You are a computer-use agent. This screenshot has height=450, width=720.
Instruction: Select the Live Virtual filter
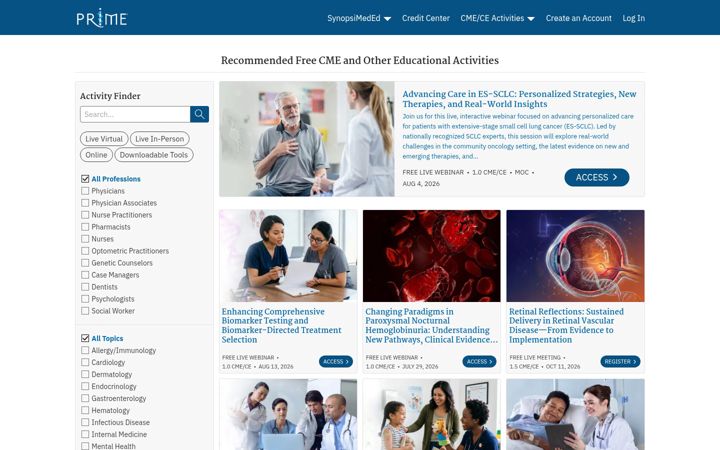(104, 139)
